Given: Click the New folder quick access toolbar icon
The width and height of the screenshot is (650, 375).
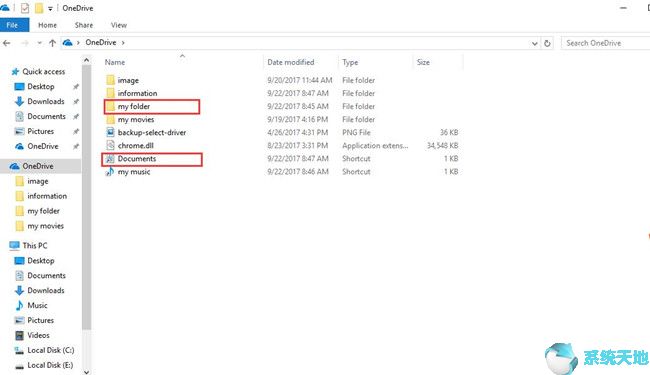Looking at the screenshot, I should click(39, 8).
